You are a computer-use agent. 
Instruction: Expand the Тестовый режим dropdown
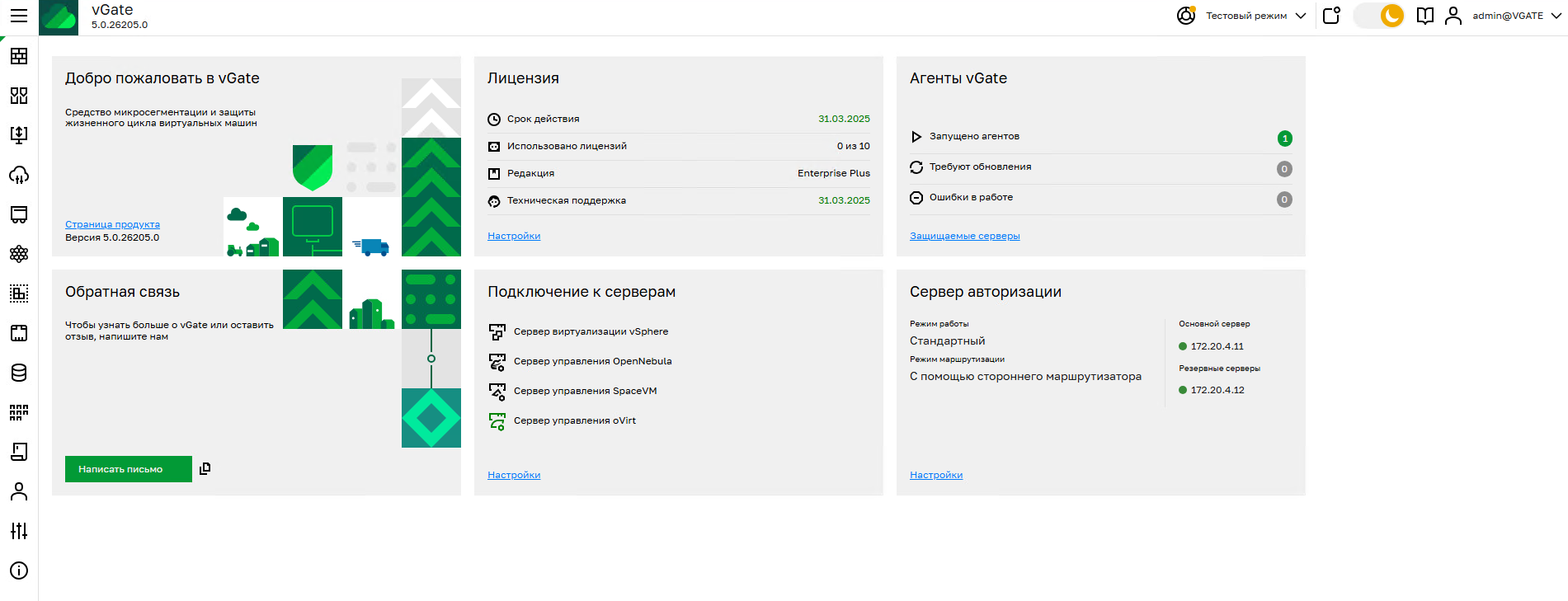(x=1301, y=16)
